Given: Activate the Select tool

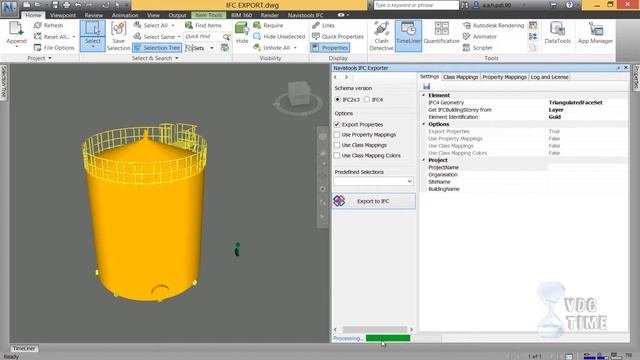Looking at the screenshot, I should [93, 36].
